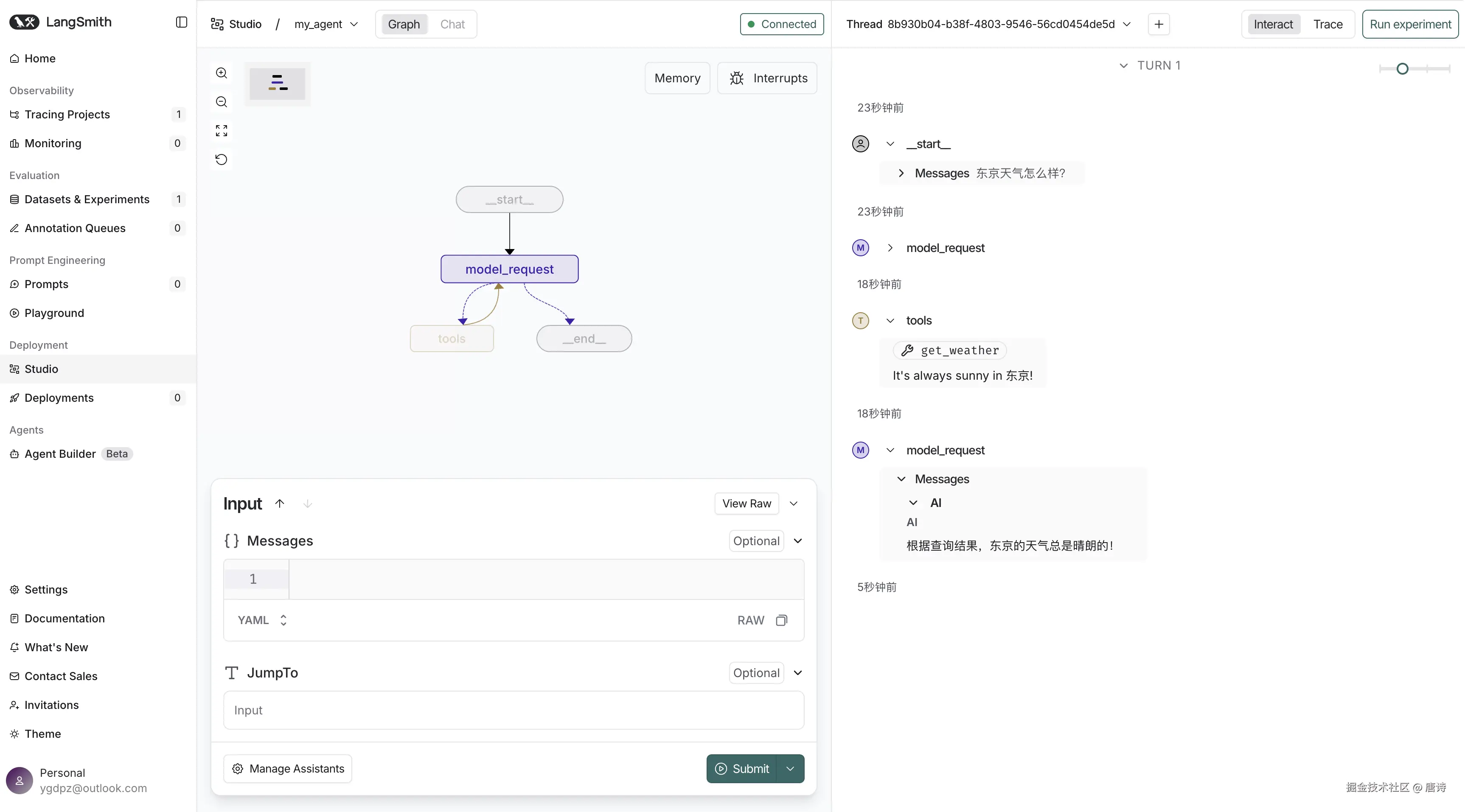Copy the Messages input with copy icon
This screenshot has height=812, width=1465.
[781, 620]
